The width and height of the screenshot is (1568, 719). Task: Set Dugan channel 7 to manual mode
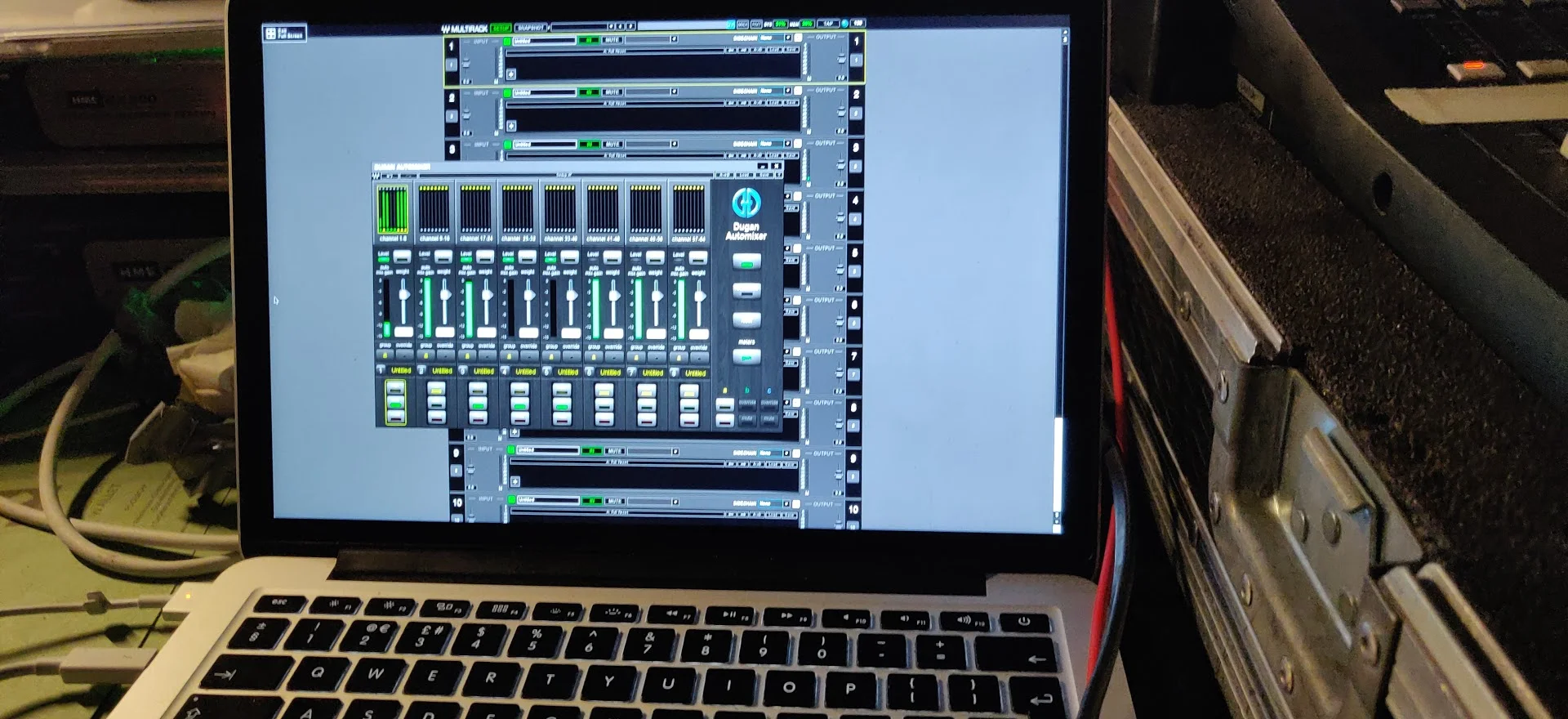click(646, 391)
